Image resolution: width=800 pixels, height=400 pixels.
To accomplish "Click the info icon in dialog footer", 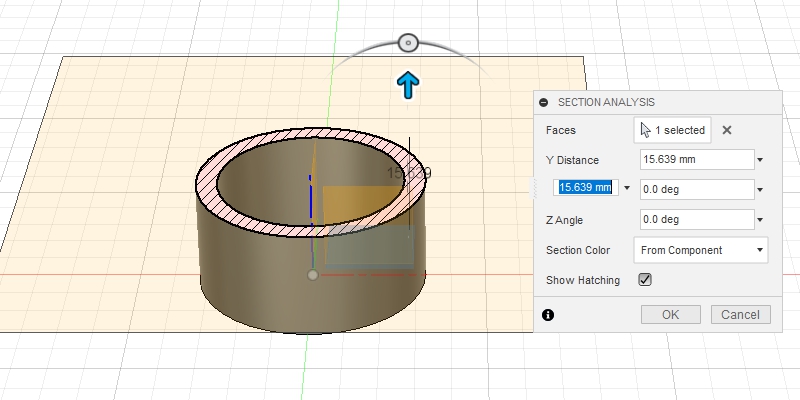I will click(x=547, y=315).
